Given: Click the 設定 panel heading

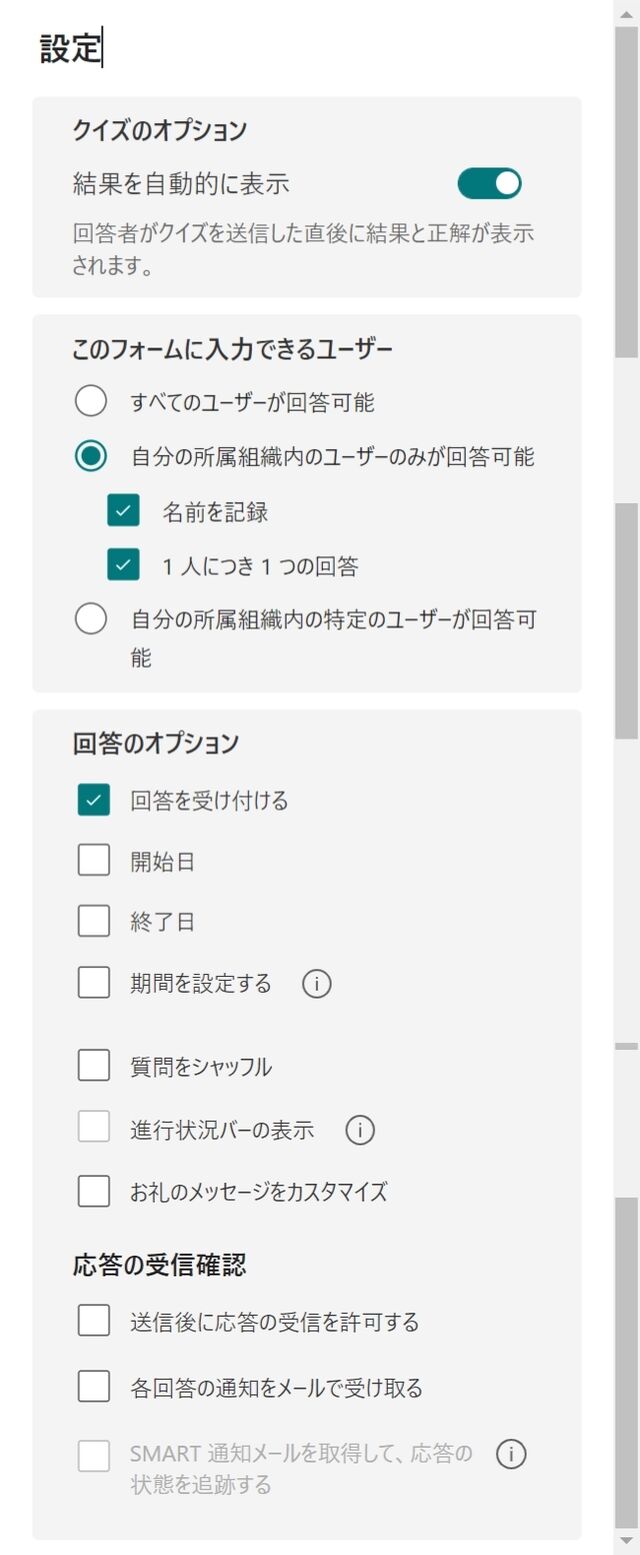Looking at the screenshot, I should [70, 49].
